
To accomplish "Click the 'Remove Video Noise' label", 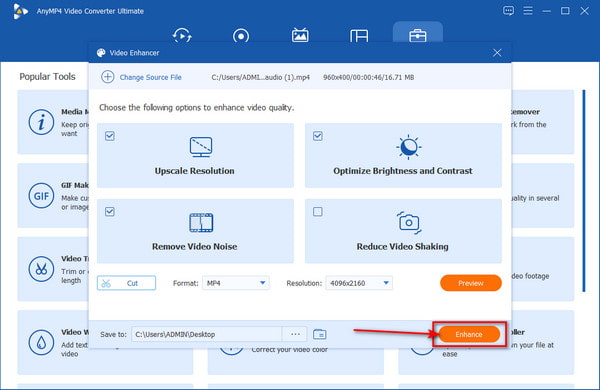I will click(x=194, y=246).
